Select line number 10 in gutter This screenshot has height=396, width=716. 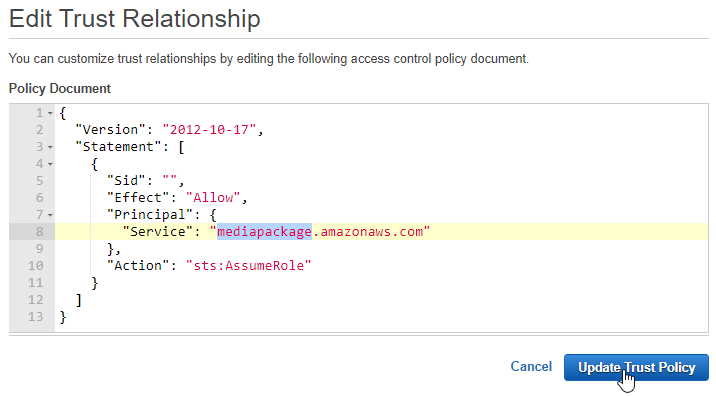(x=36, y=266)
